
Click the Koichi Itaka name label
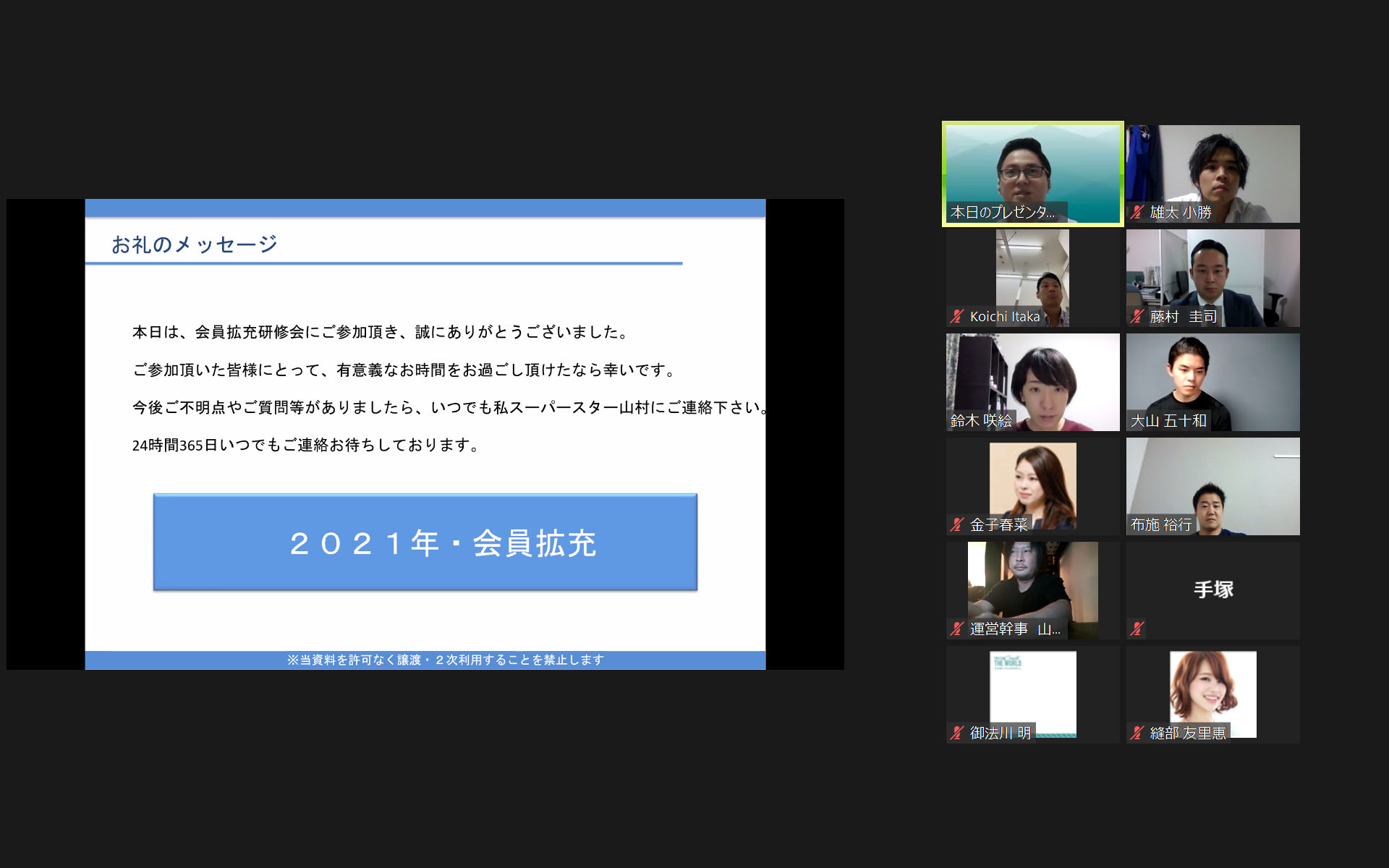1005,316
